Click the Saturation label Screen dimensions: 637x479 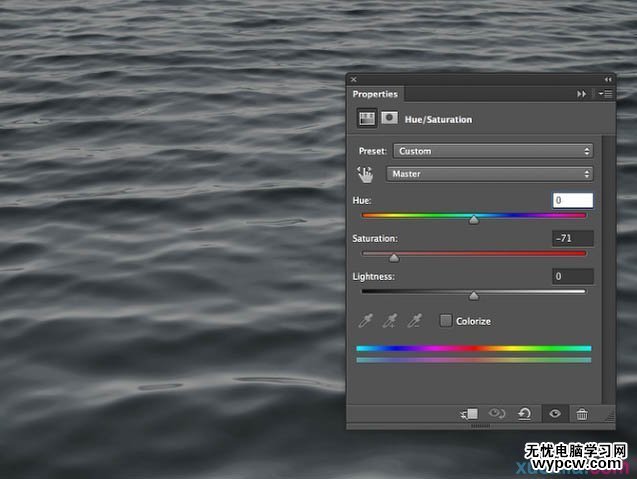pos(375,238)
